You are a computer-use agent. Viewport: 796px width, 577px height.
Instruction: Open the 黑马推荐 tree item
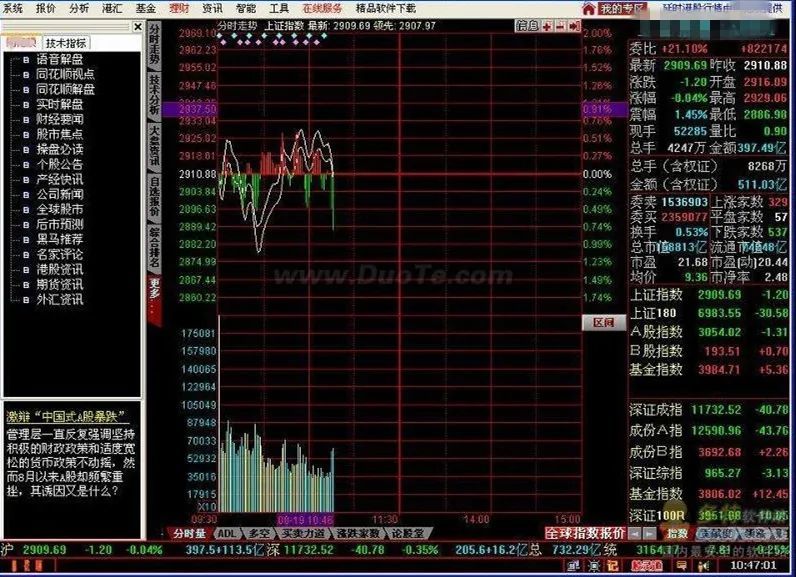tap(59, 239)
